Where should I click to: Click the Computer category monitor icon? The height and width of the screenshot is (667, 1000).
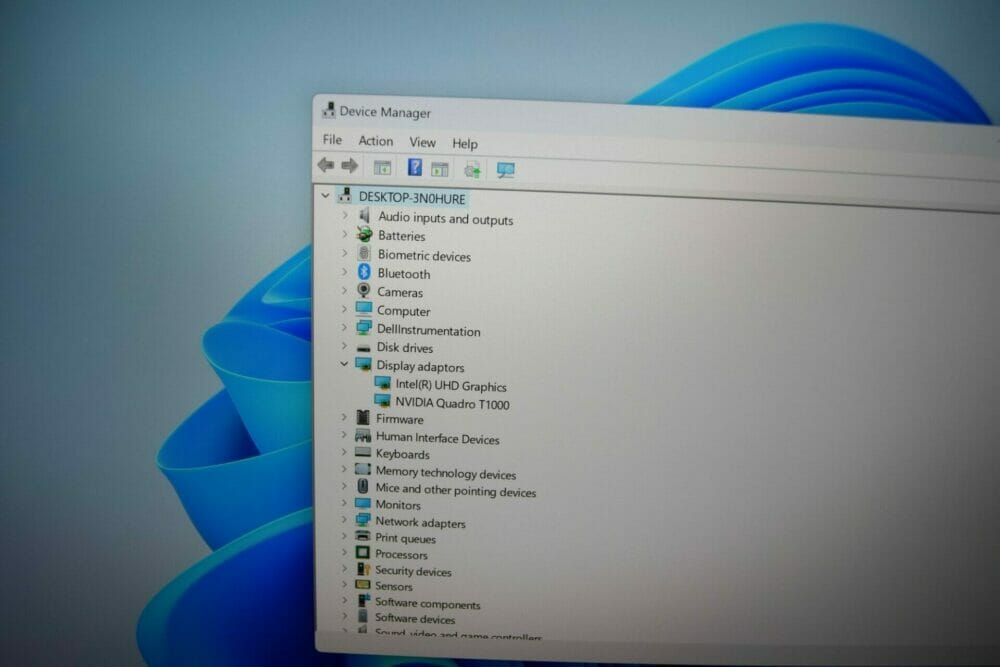click(x=364, y=309)
